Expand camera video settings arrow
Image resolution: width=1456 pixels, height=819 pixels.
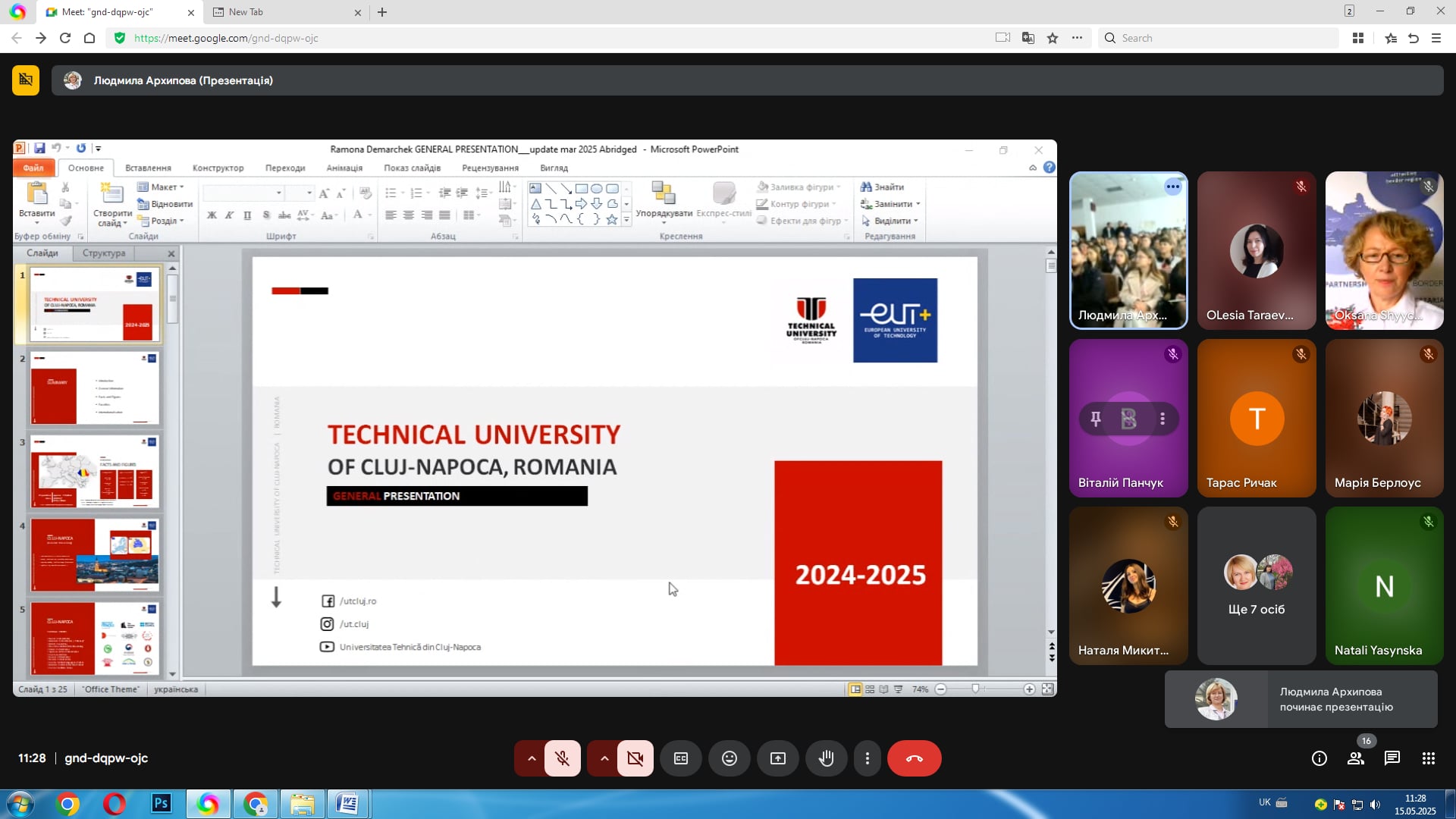pyautogui.click(x=604, y=758)
